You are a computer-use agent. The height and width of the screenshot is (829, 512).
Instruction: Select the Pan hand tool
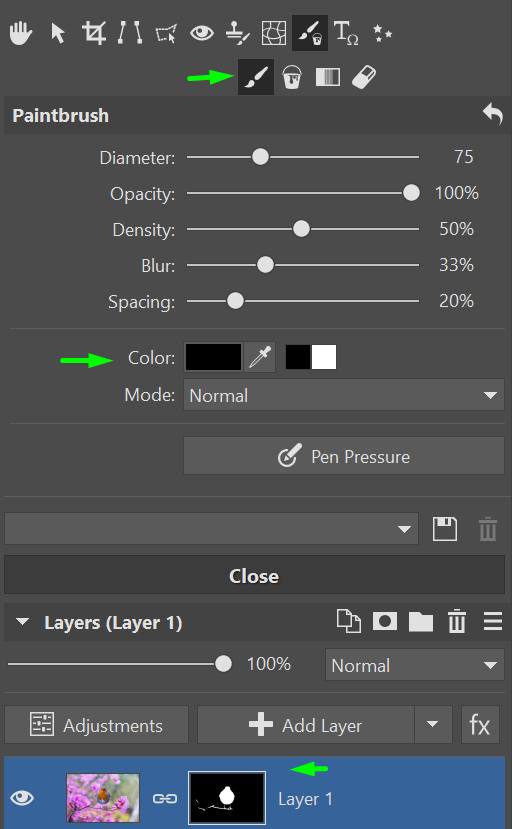(21, 33)
